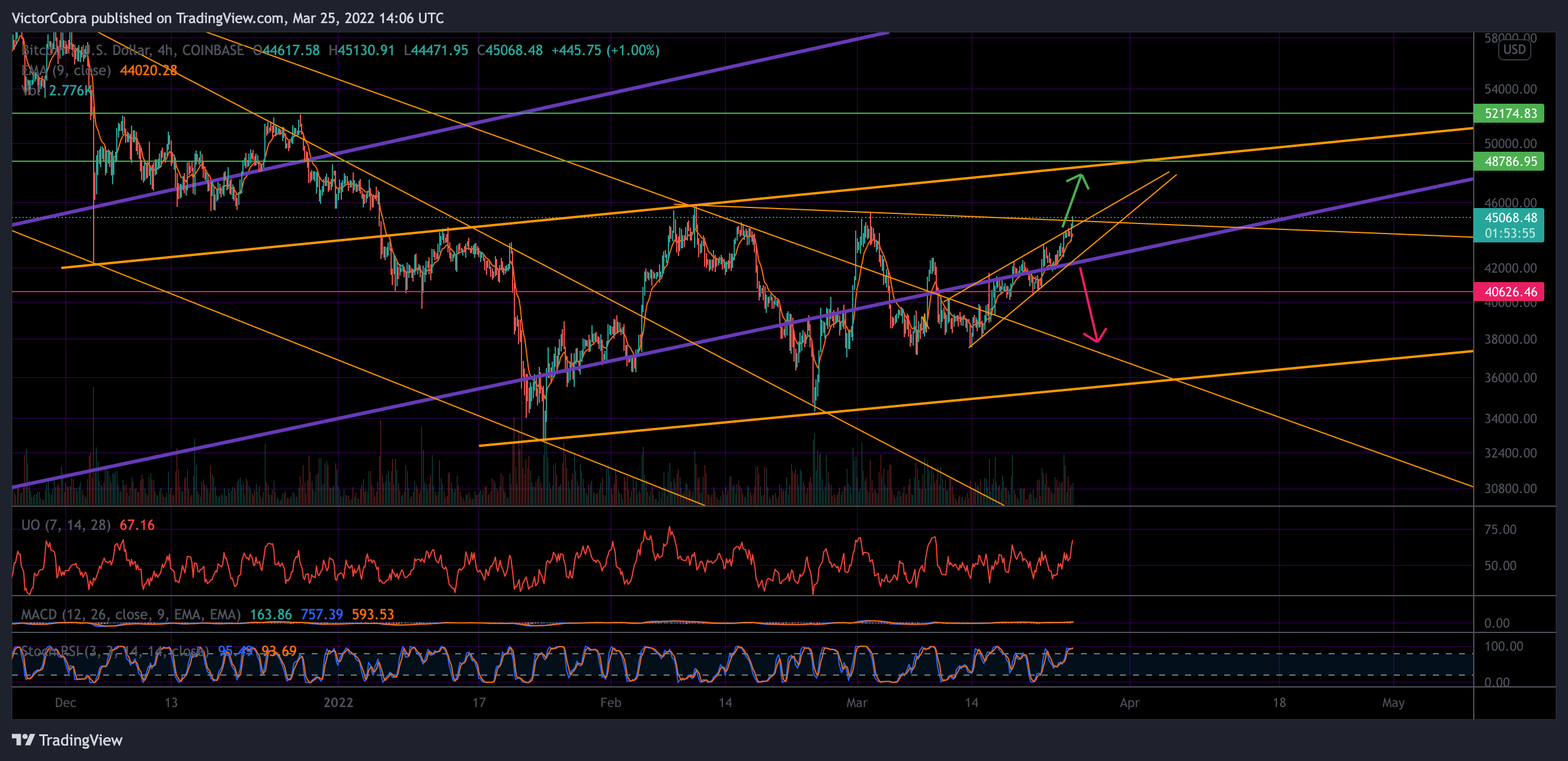Click the '18' date label on time axis
The width and height of the screenshot is (1568, 761).
(x=1279, y=702)
